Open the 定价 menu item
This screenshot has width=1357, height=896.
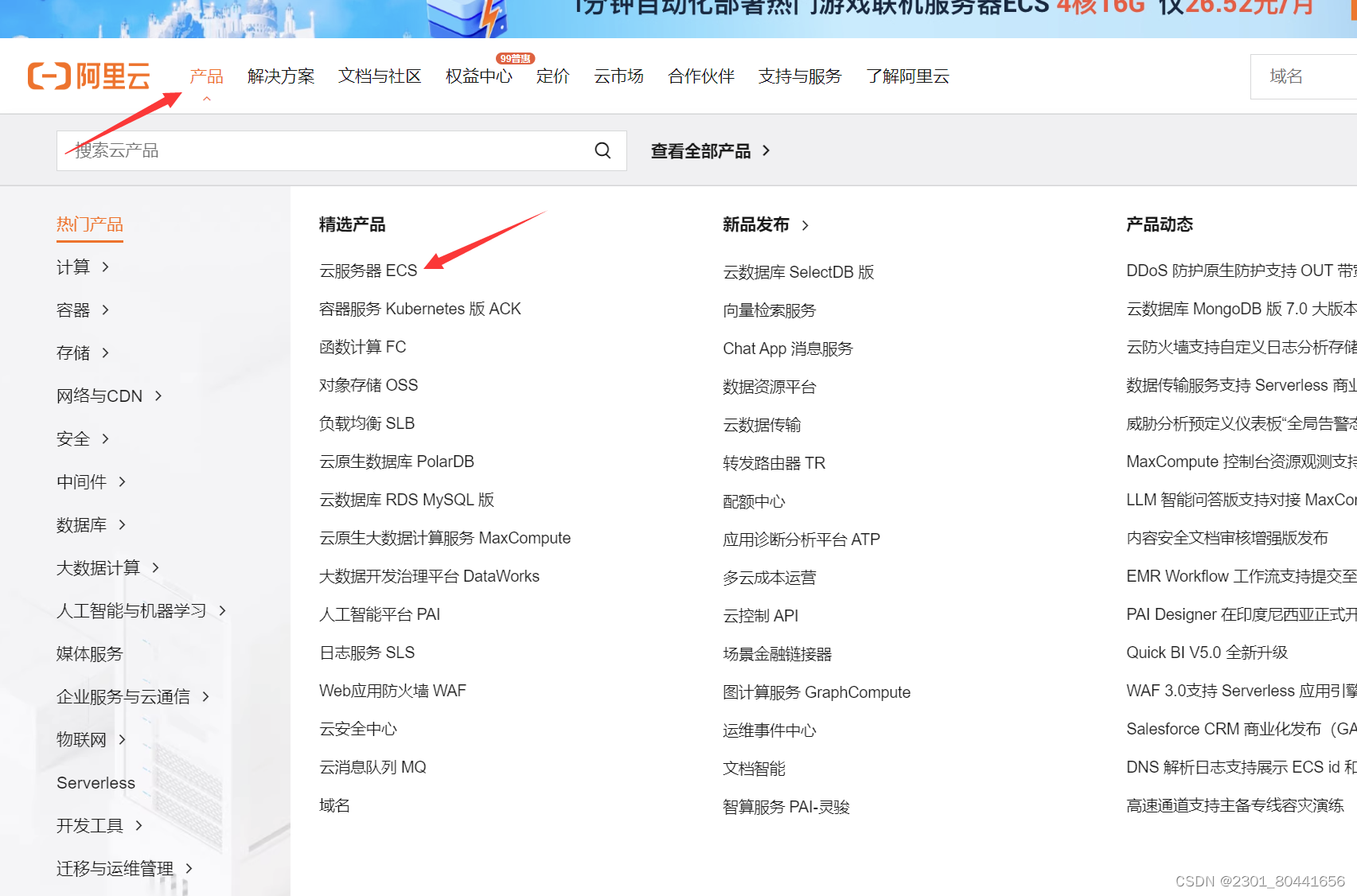click(553, 76)
